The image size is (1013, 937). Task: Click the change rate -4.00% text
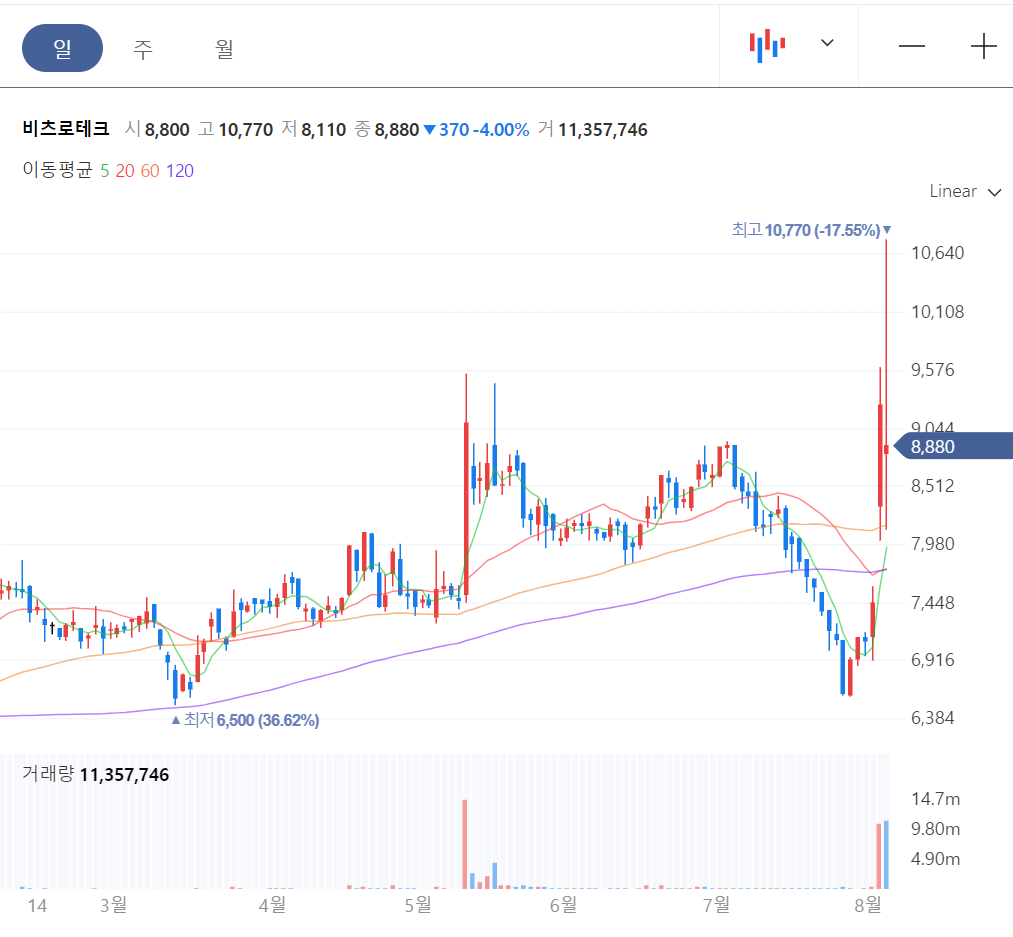tap(501, 130)
